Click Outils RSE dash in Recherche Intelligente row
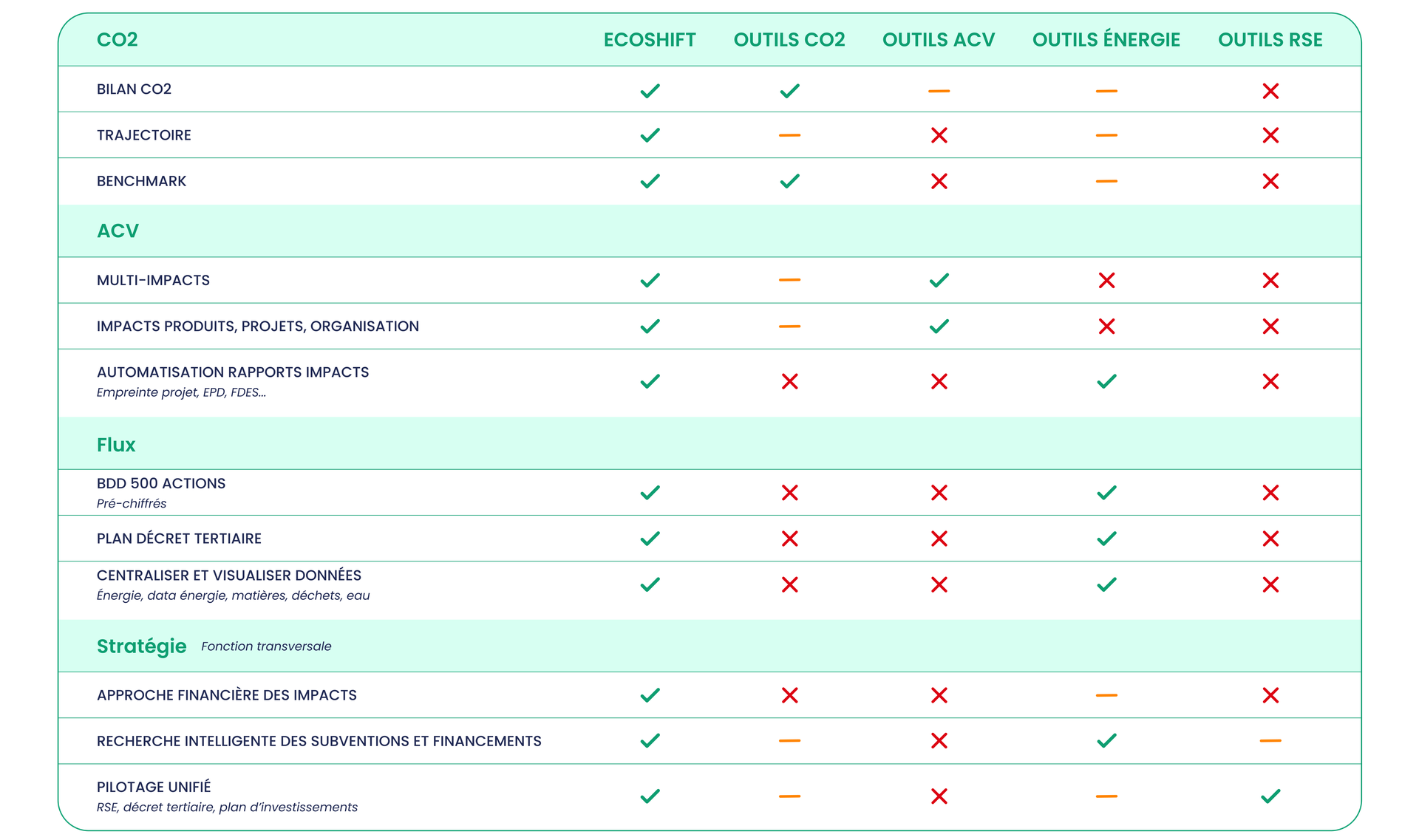This screenshot has height=840, width=1419. point(1270,740)
